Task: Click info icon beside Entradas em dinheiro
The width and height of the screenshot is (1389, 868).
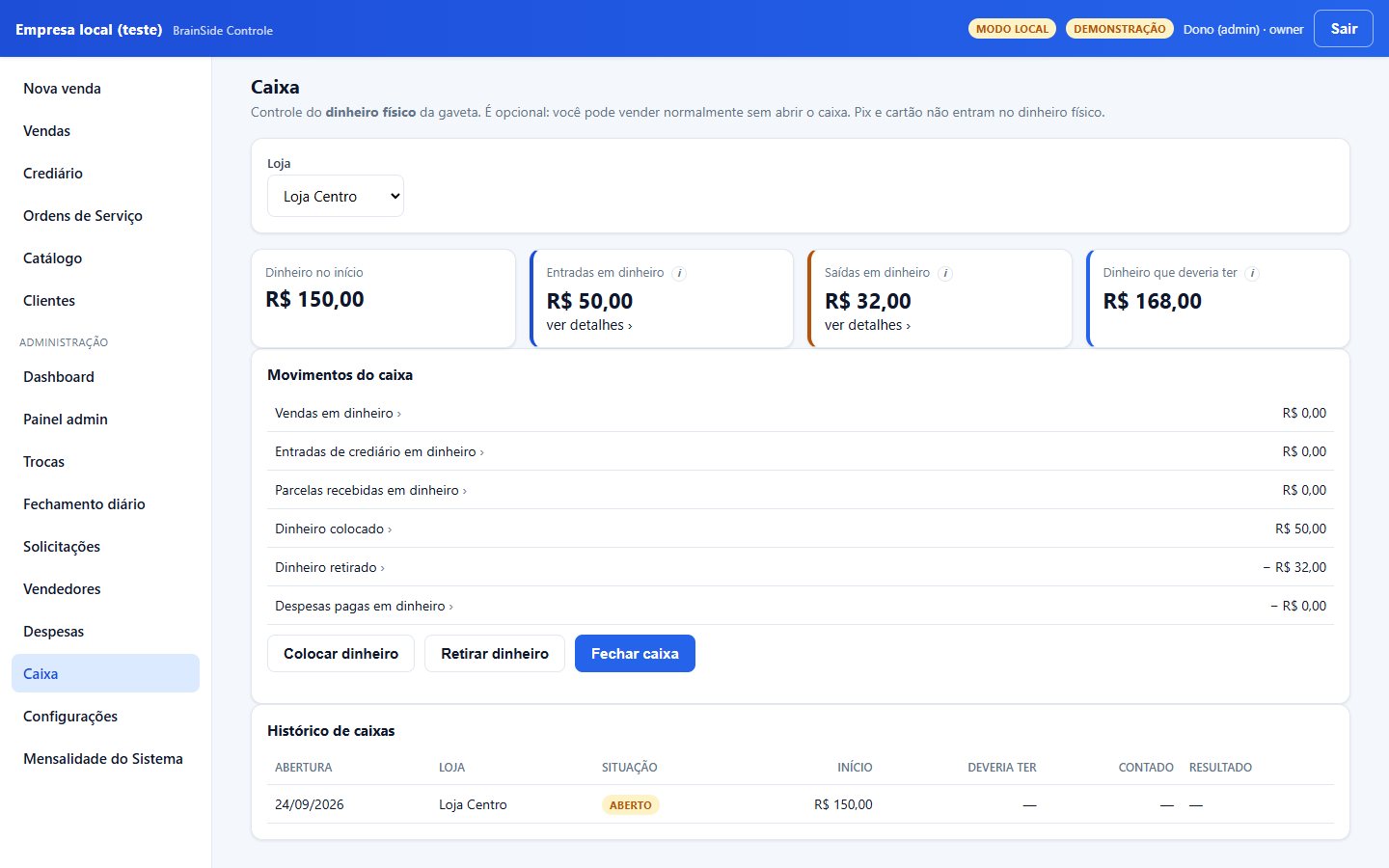Action: (x=679, y=273)
